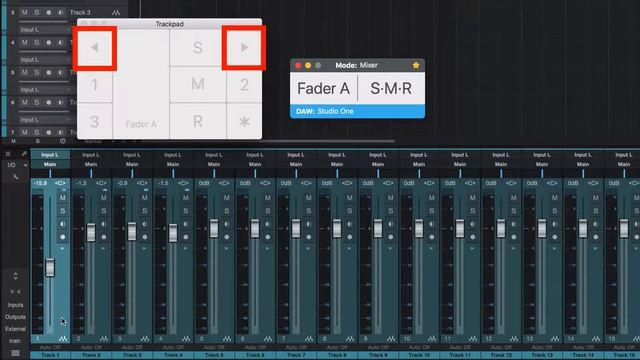Click channel 1 volume fader knob

[50, 268]
